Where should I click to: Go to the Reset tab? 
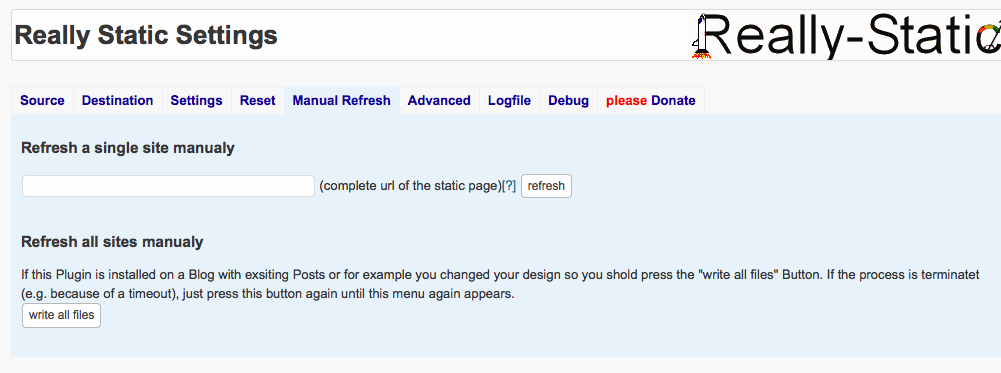(x=257, y=101)
